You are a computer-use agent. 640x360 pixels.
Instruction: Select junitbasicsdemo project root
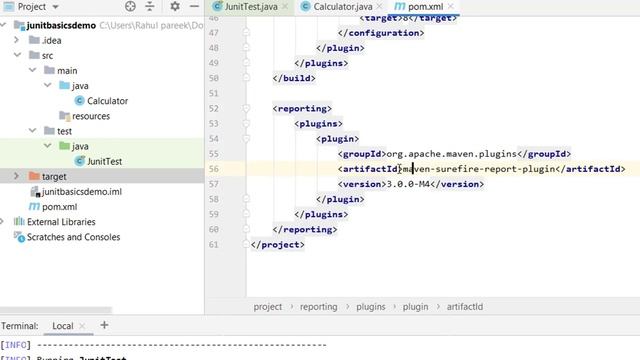61,25
